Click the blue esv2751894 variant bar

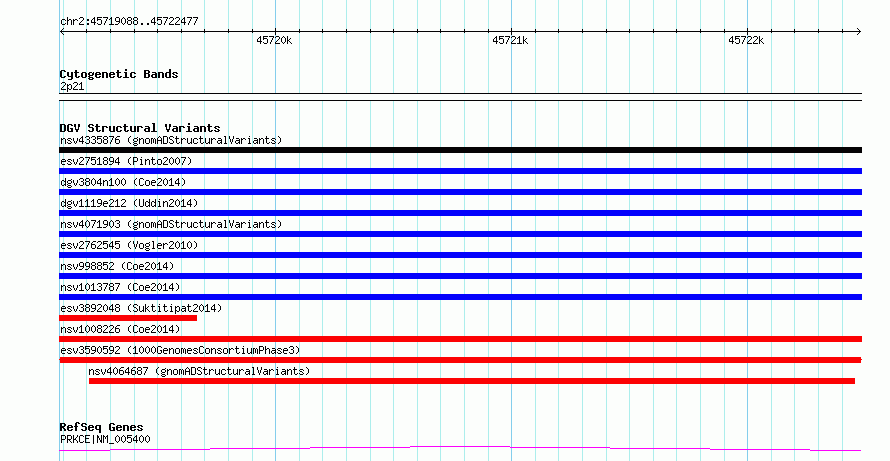click(460, 171)
